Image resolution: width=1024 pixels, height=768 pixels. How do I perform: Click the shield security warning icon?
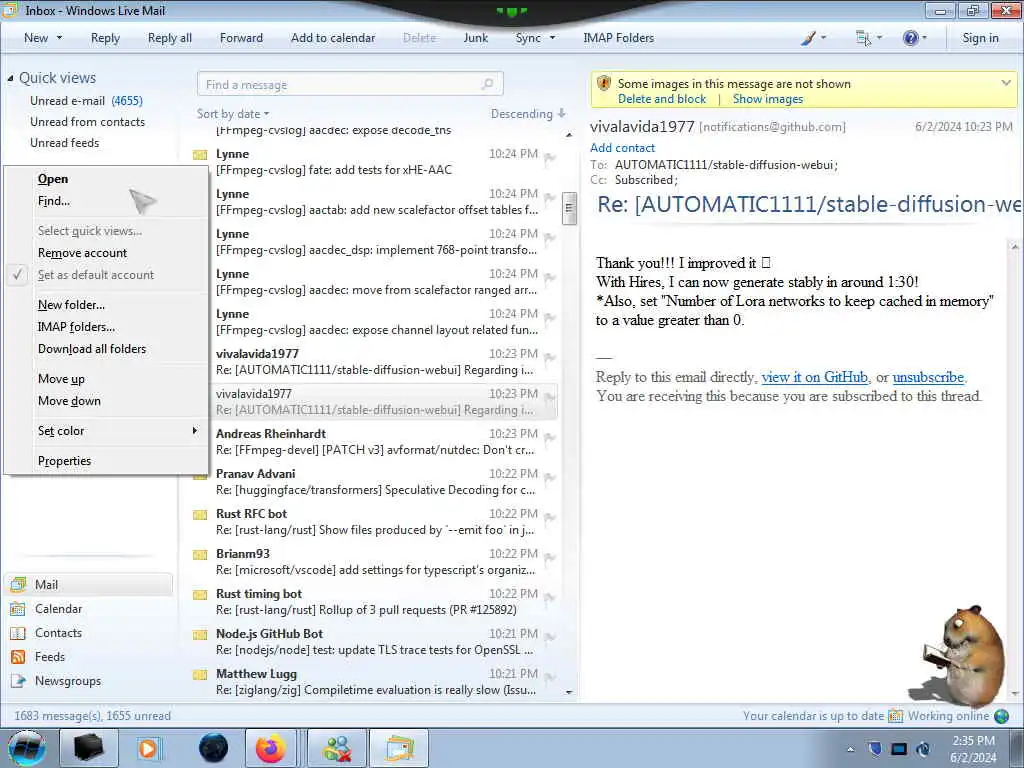pyautogui.click(x=604, y=83)
